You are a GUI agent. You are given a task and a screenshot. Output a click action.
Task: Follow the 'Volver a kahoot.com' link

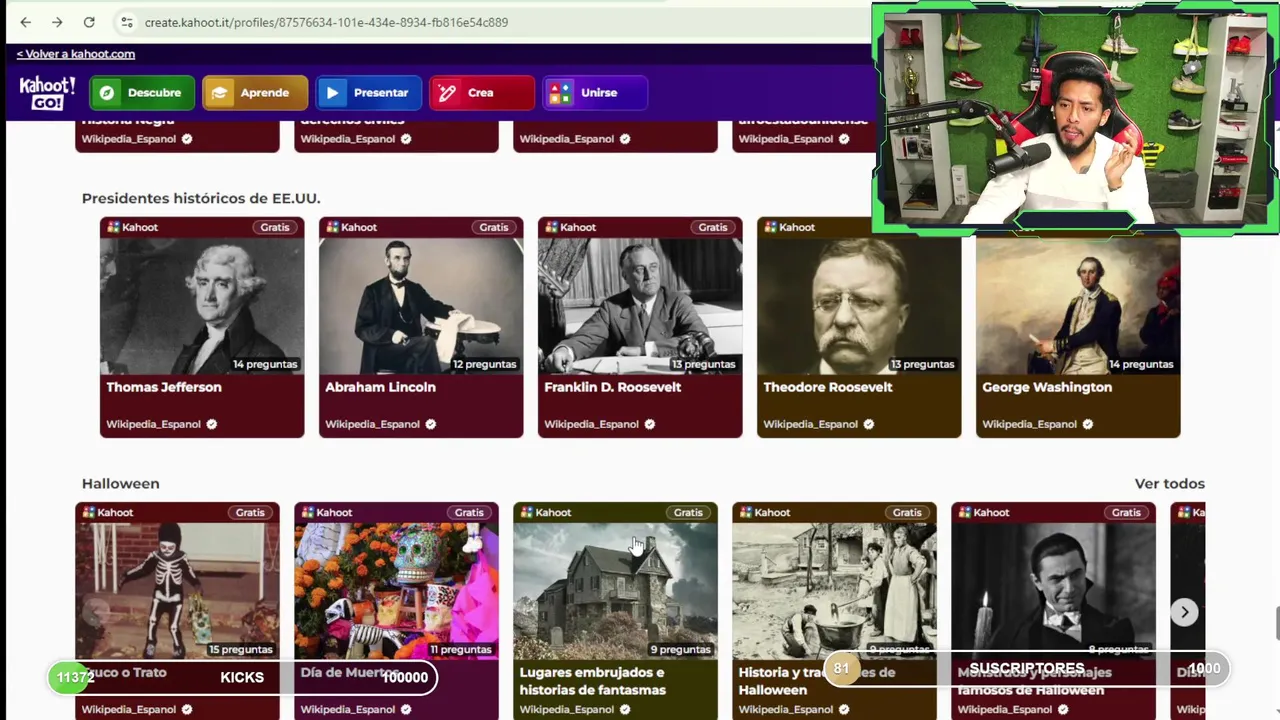pos(76,54)
